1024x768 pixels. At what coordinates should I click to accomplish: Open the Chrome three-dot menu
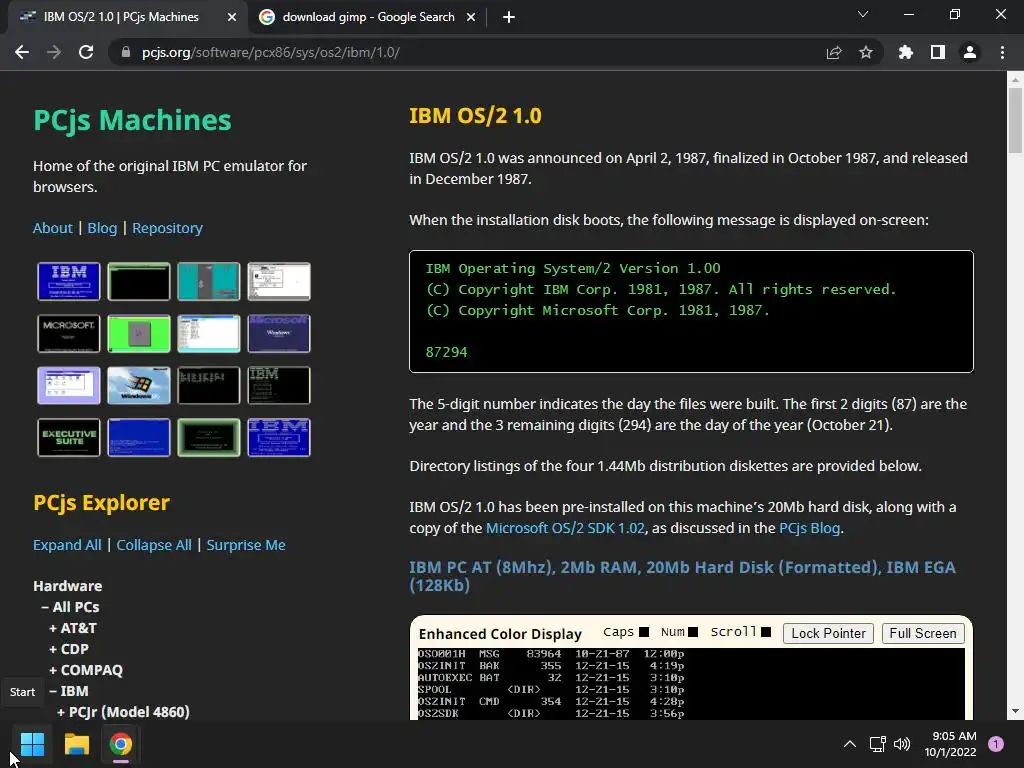click(1002, 52)
